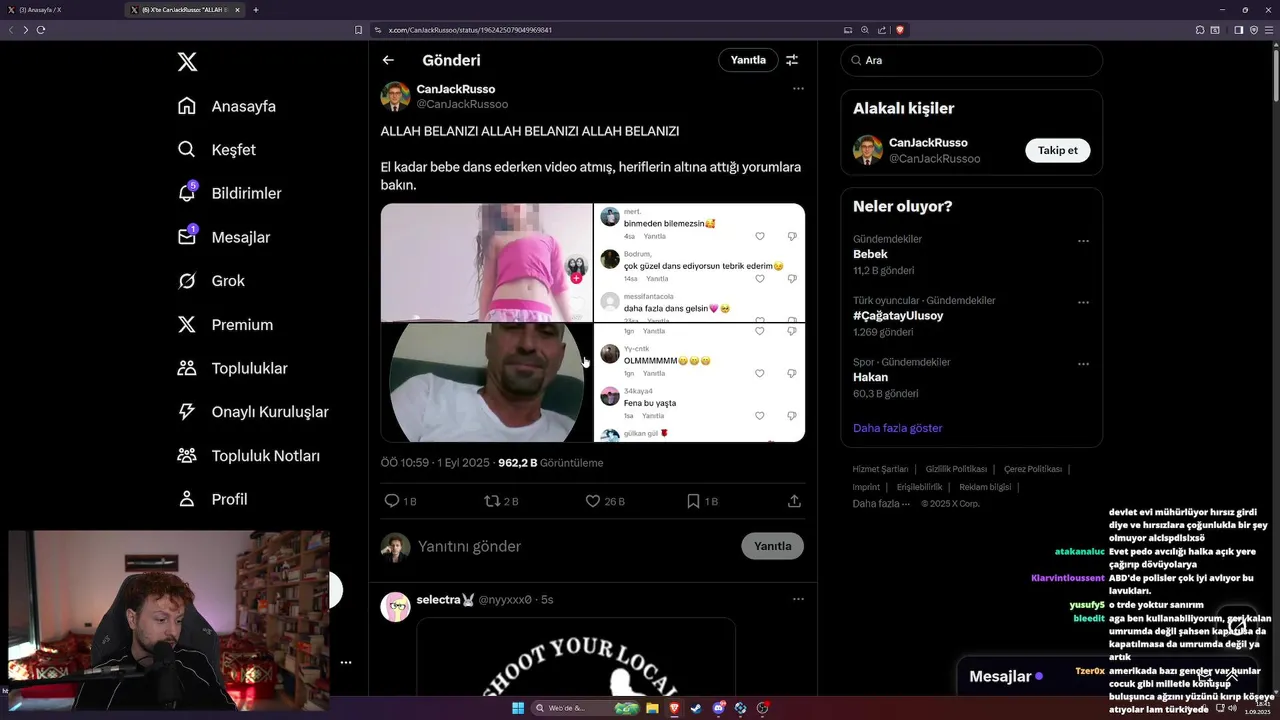1280x720 pixels.
Task: Open the Erişilebilirlik footer link
Action: [x=920, y=487]
